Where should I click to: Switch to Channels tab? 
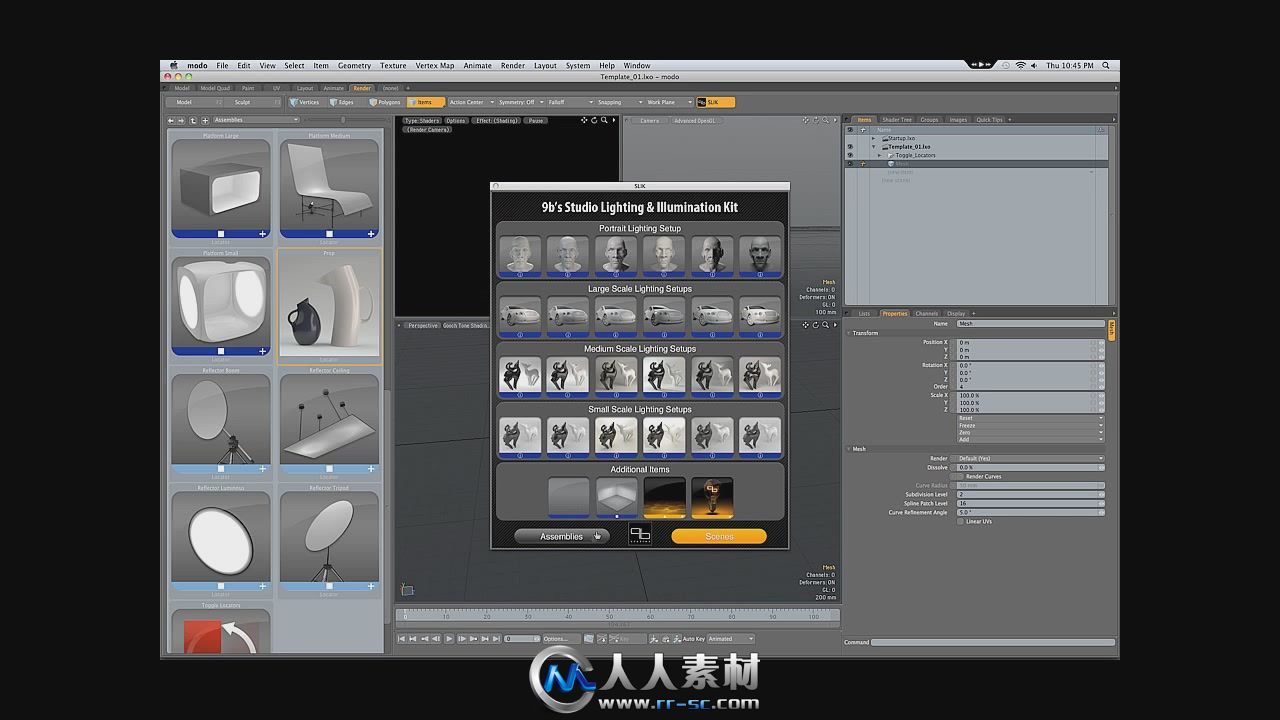point(926,314)
